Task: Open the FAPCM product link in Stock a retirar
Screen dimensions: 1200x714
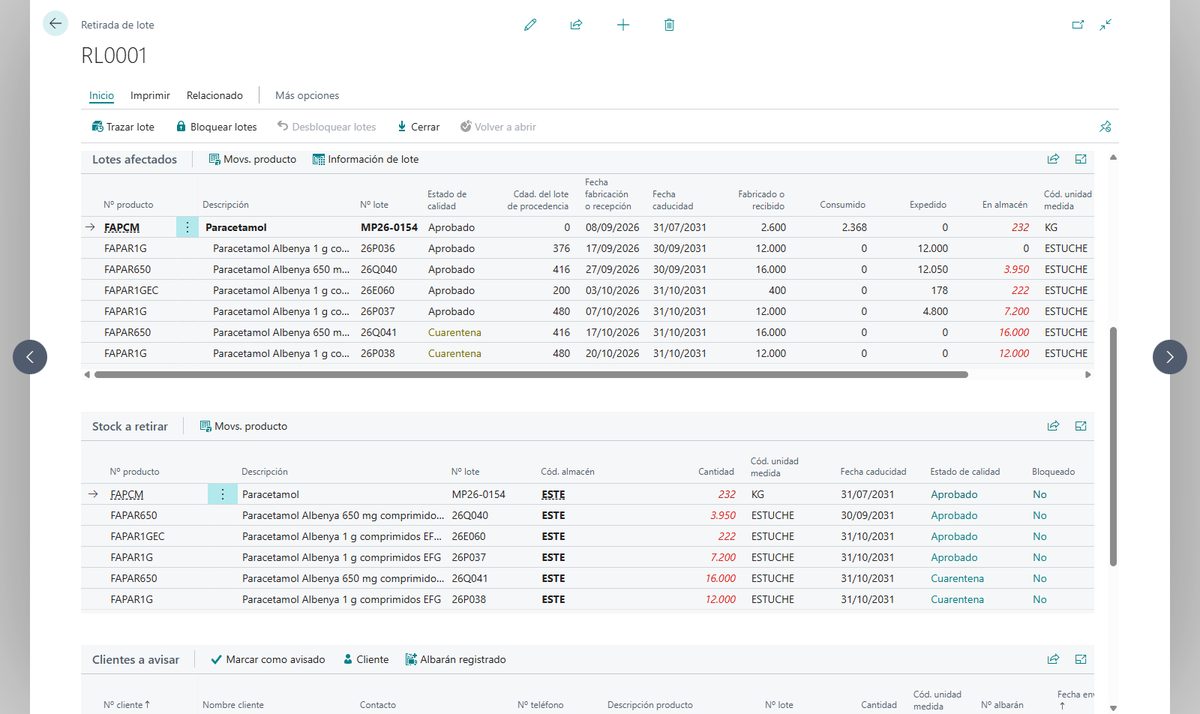Action: [x=127, y=494]
